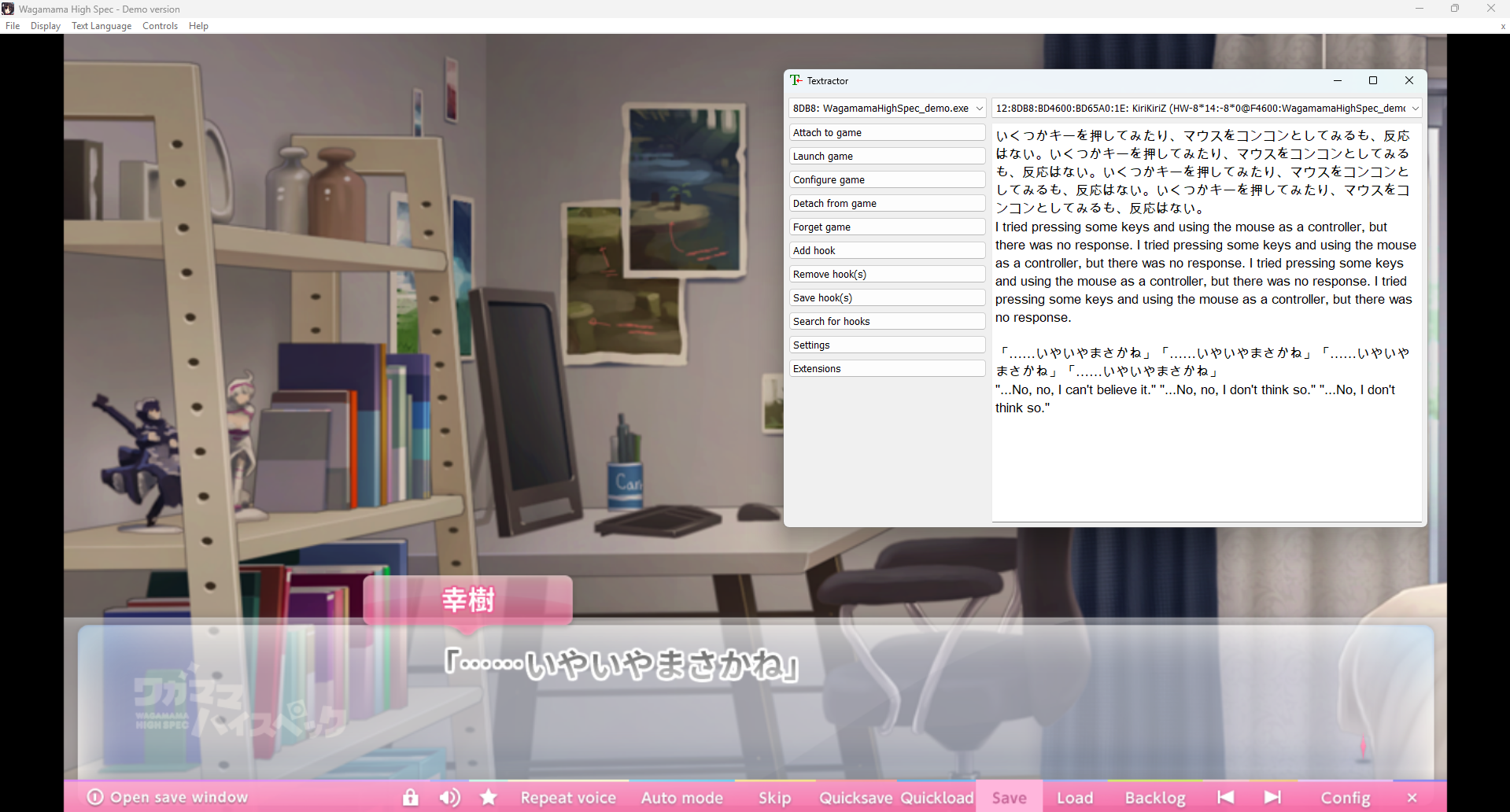1510x812 pixels.
Task: Toggle Skip mode
Action: point(774,798)
